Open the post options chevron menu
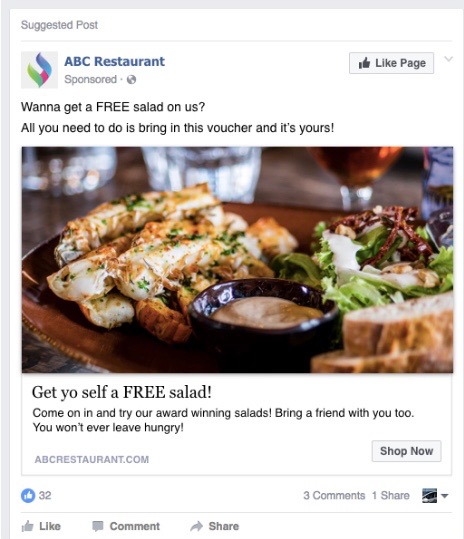464x539 pixels. coord(448,59)
